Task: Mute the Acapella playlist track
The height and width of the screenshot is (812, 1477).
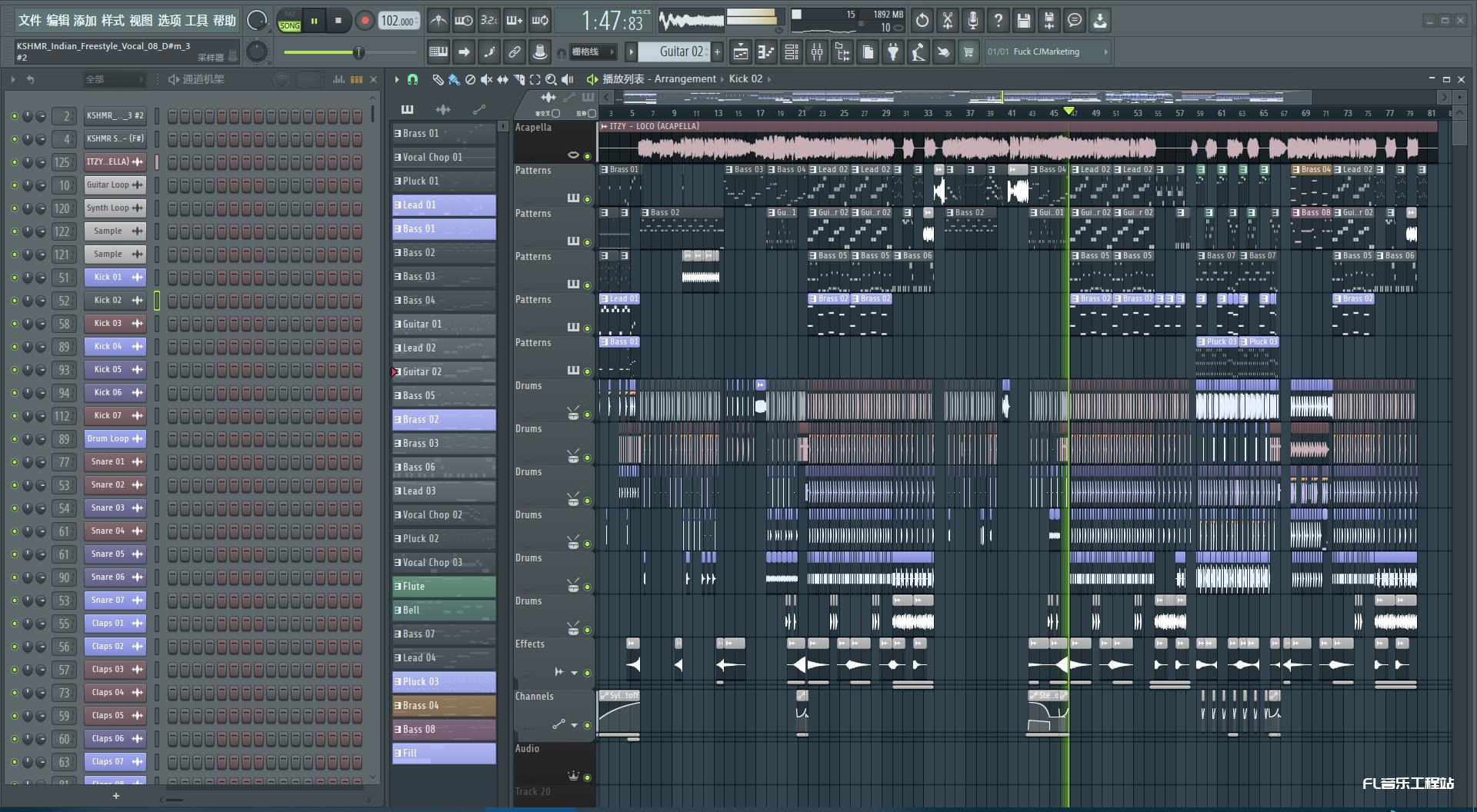Action: coord(588,156)
